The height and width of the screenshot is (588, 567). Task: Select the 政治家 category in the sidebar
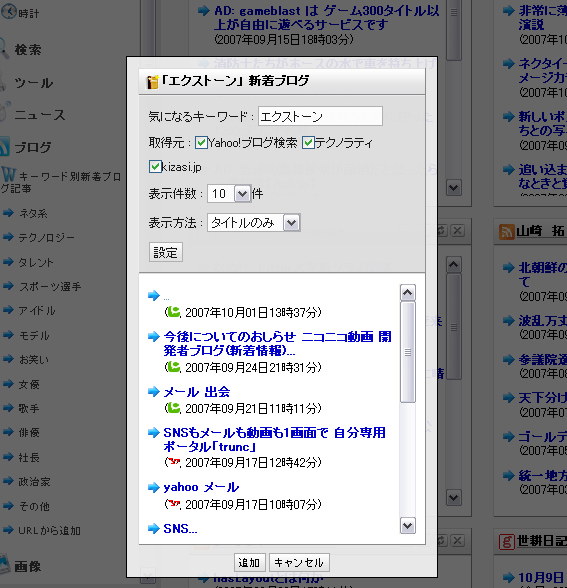[34, 482]
